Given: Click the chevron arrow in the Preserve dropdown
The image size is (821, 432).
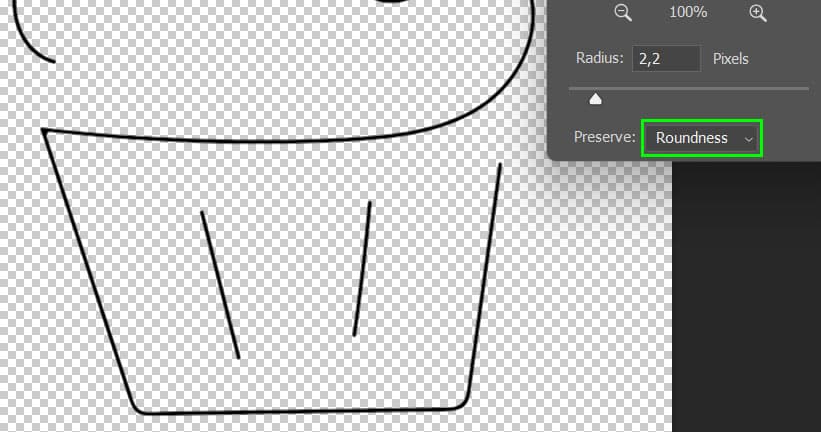Looking at the screenshot, I should pyautogui.click(x=748, y=139).
